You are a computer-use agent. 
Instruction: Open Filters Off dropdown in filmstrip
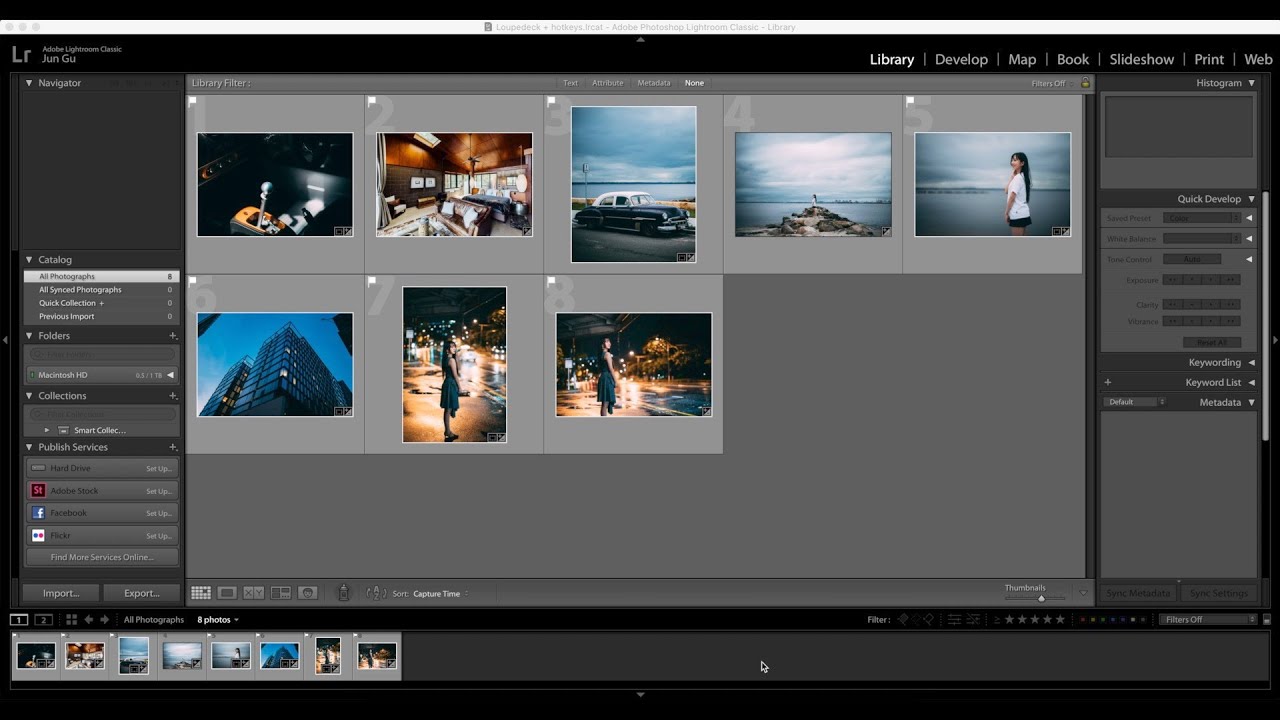(x=1209, y=620)
